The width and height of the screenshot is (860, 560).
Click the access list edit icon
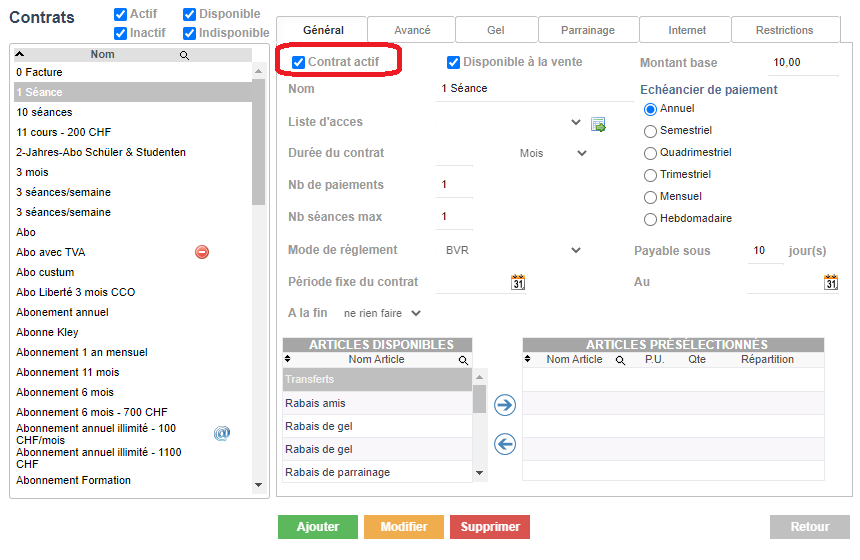click(x=598, y=124)
